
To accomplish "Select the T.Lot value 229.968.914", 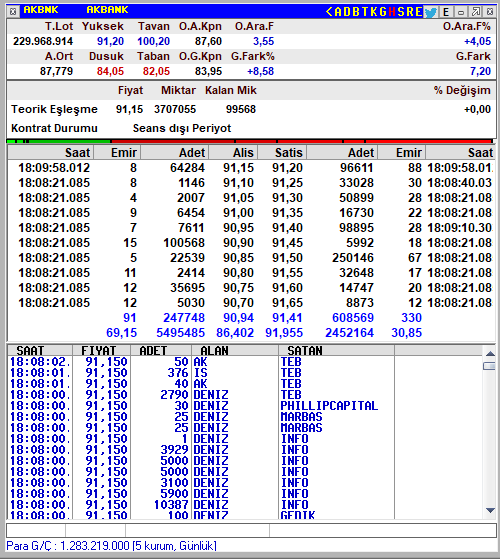I will tap(43, 41).
